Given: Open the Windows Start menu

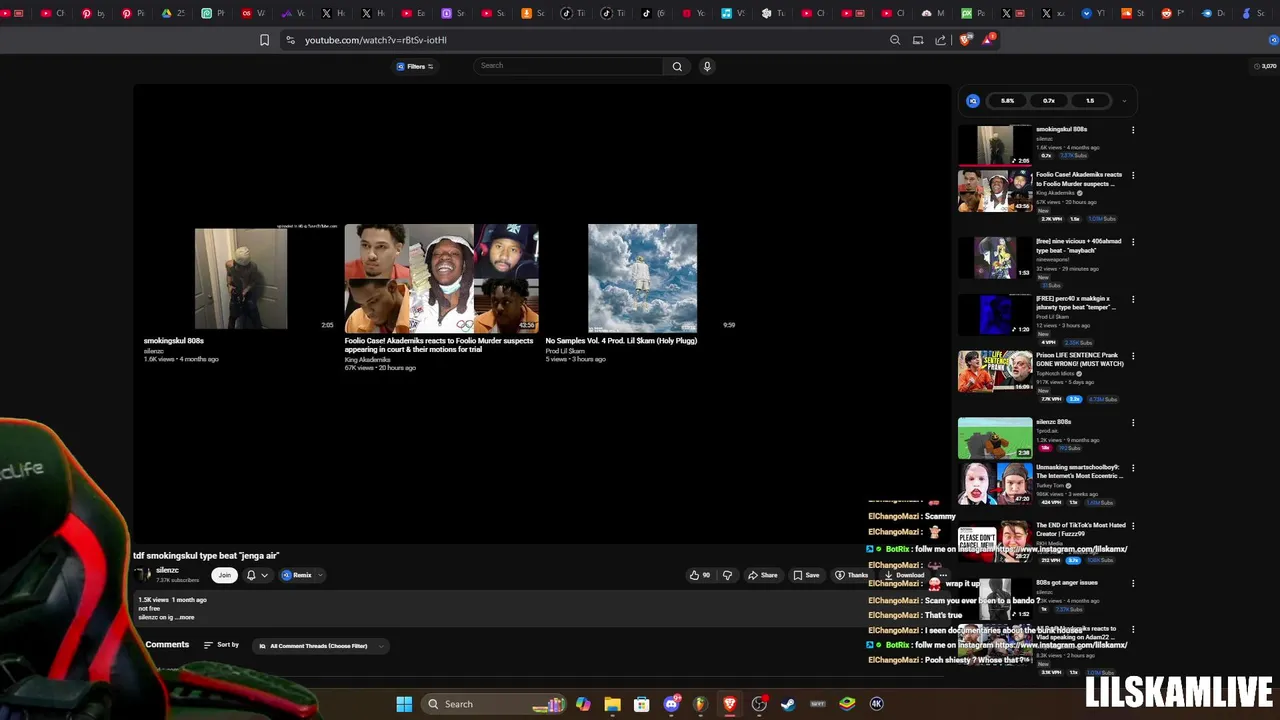Looking at the screenshot, I should pos(404,704).
